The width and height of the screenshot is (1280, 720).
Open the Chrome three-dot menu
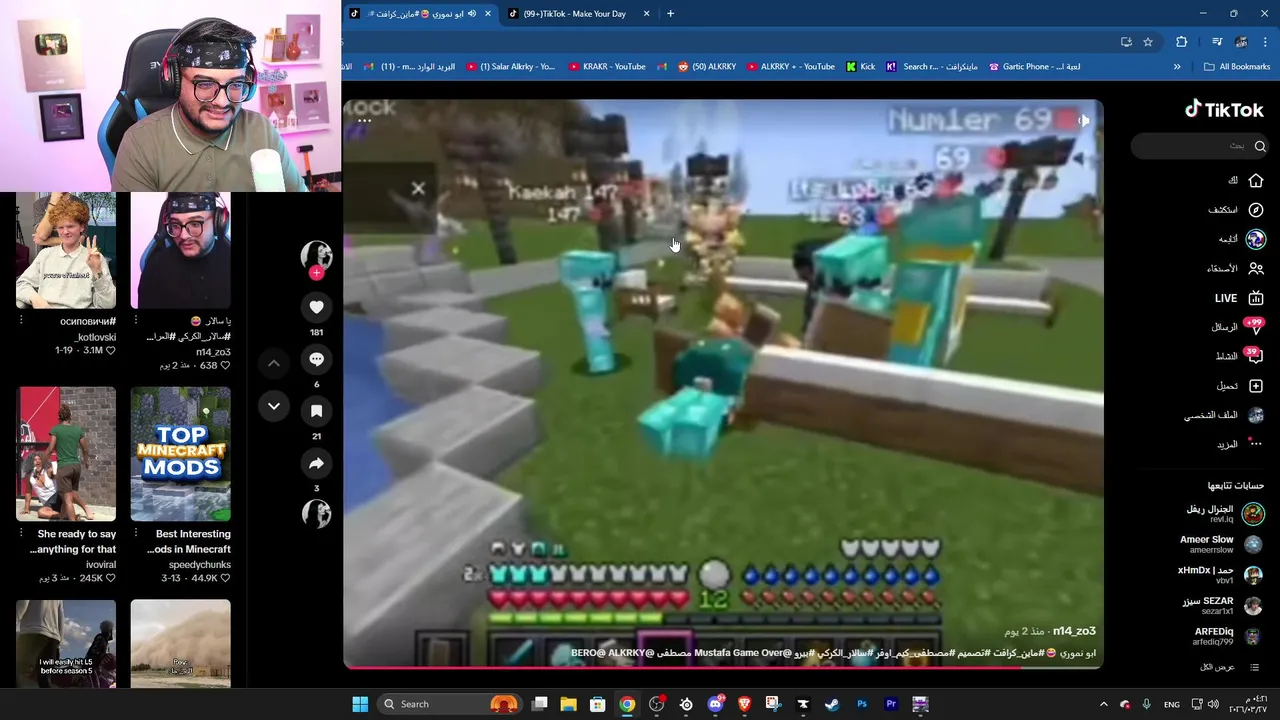pyautogui.click(x=1266, y=42)
